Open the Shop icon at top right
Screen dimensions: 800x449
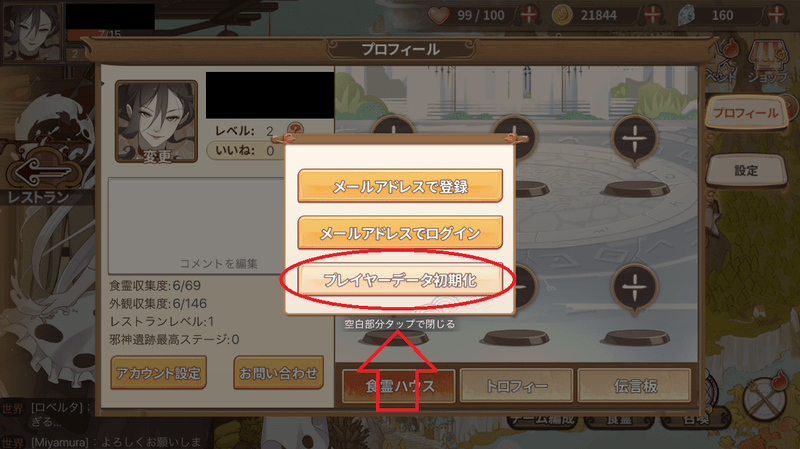tap(768, 62)
